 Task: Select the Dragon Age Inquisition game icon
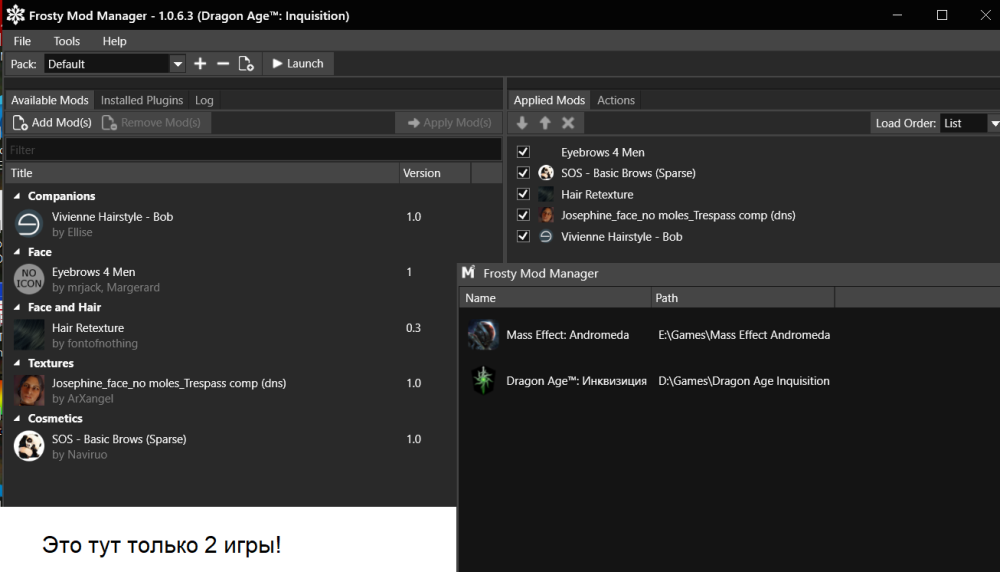point(483,381)
